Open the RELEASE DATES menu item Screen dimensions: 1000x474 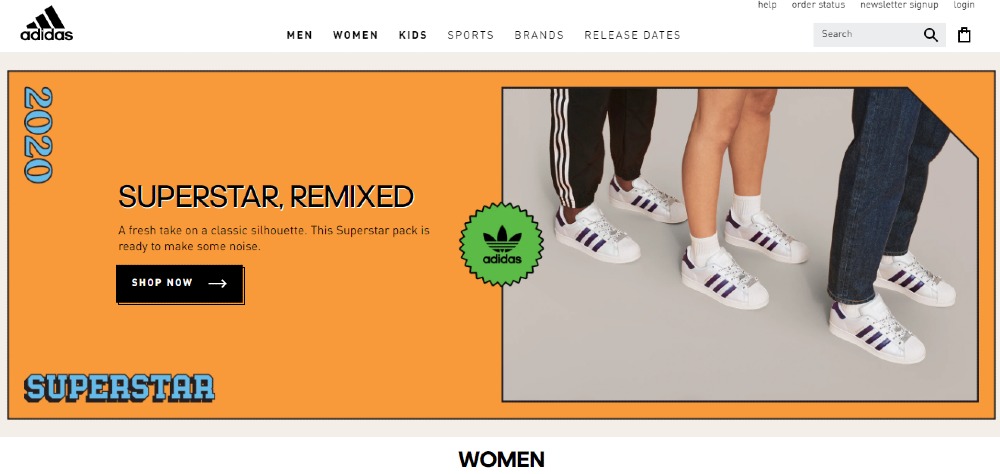pos(632,35)
